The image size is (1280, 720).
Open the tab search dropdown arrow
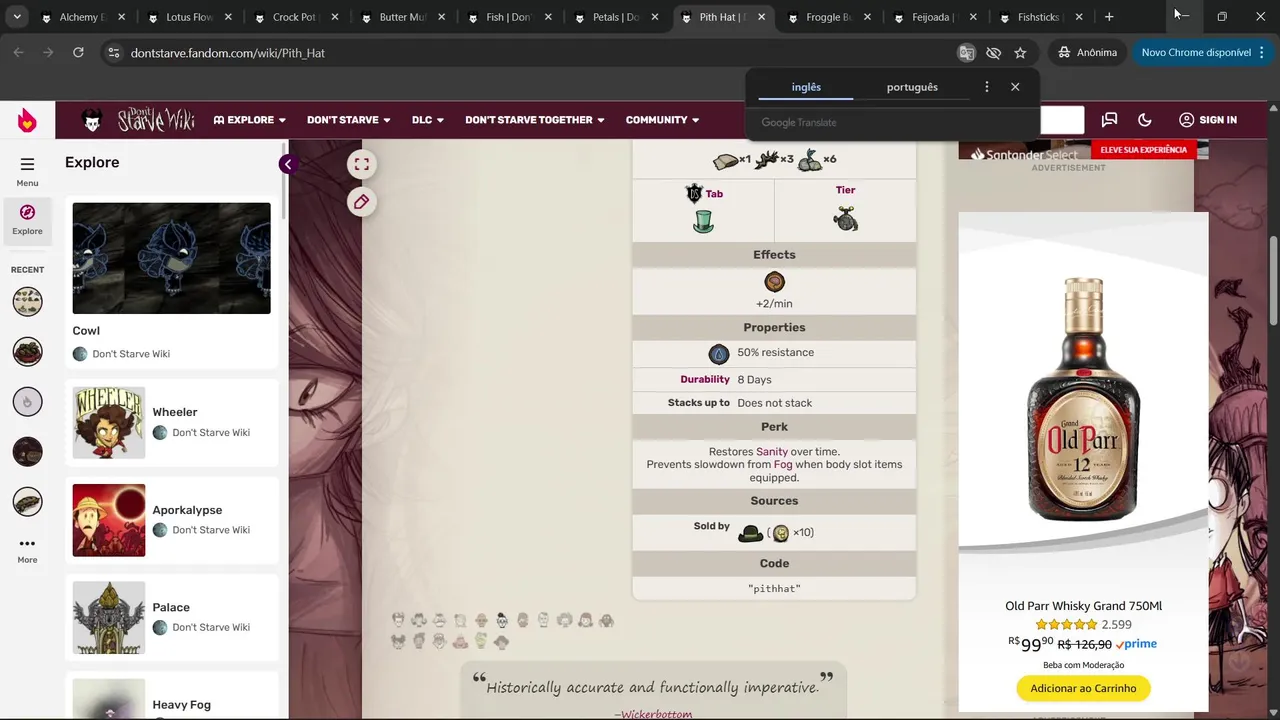pos(17,17)
